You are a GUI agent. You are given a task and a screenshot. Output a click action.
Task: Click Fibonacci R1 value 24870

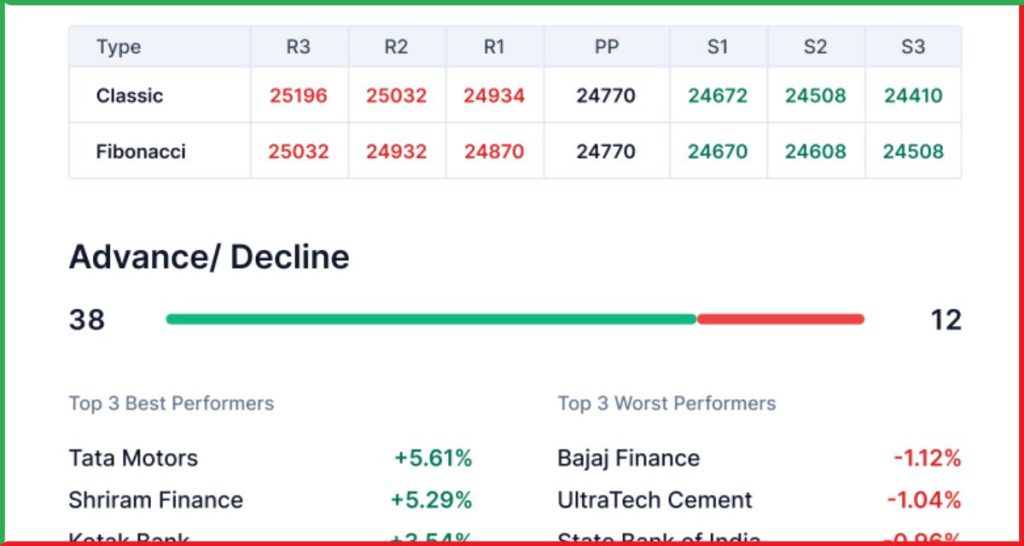[x=494, y=152]
